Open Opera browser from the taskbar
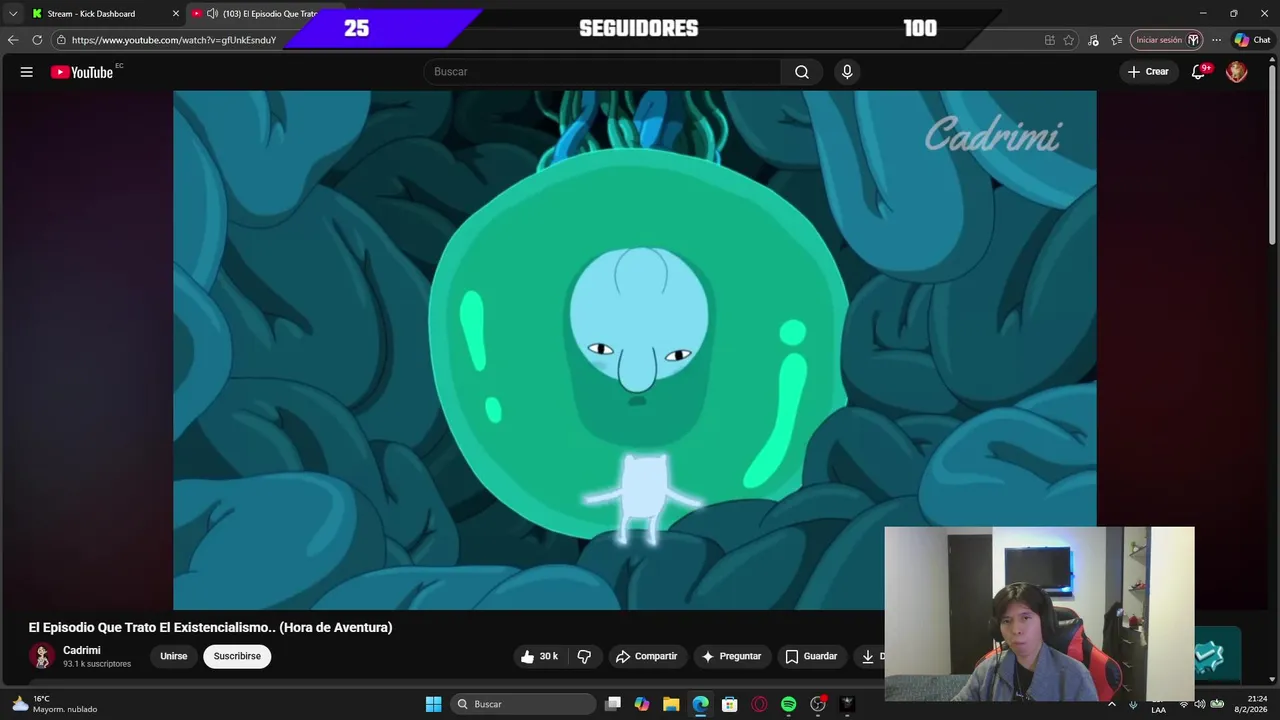Screen dimensions: 1280x720 pyautogui.click(x=759, y=704)
